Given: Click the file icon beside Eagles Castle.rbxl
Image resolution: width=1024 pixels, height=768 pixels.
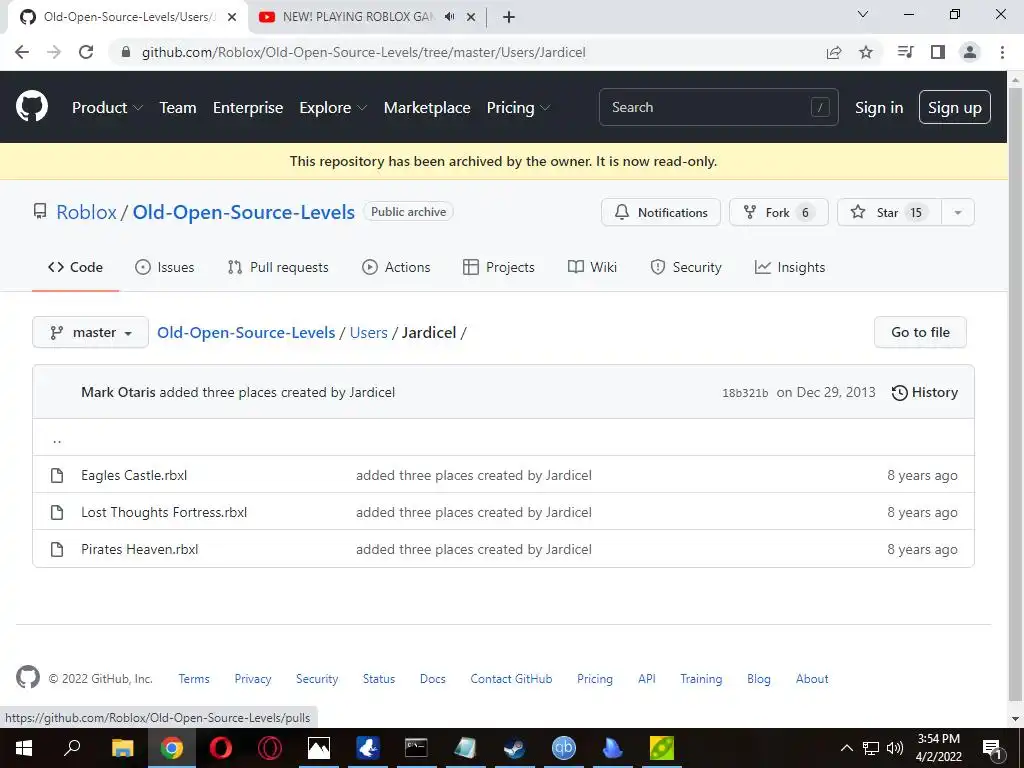Looking at the screenshot, I should pos(57,475).
